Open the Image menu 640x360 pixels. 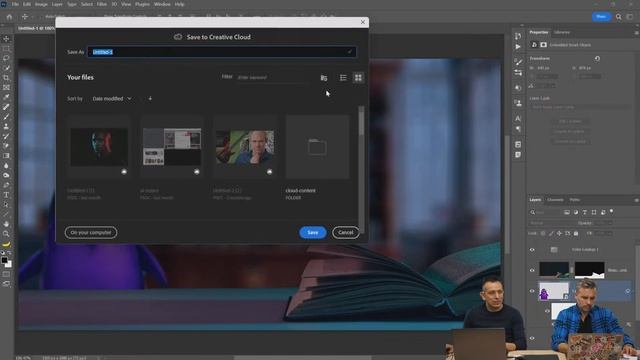click(41, 4)
